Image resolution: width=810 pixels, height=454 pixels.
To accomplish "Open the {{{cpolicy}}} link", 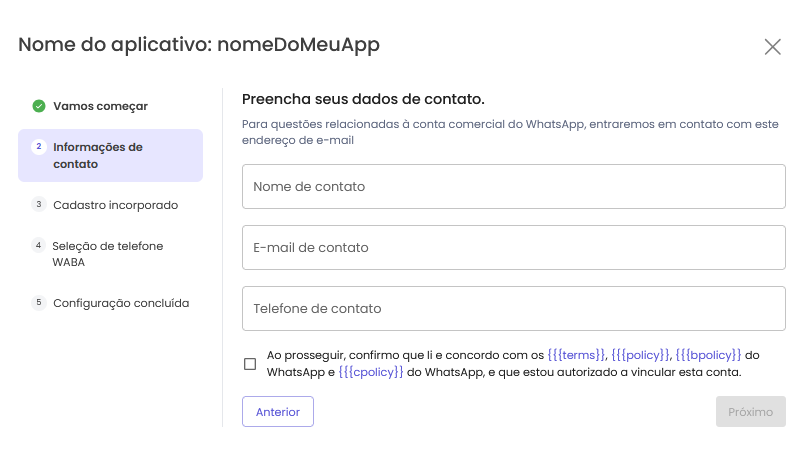I will 370,372.
